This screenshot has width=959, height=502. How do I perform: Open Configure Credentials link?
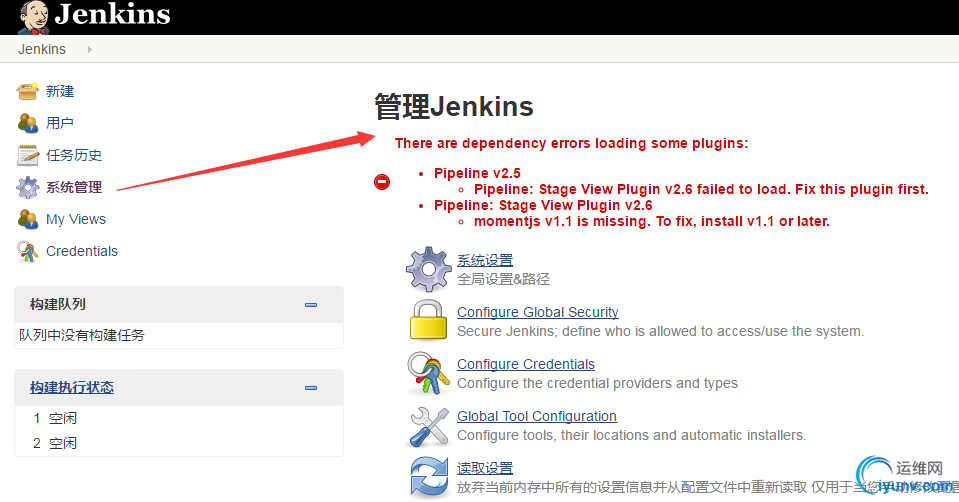[526, 364]
